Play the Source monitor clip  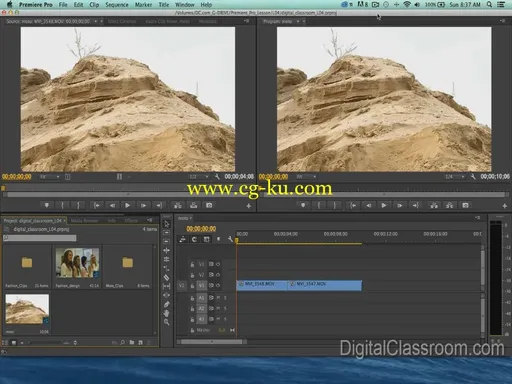(127, 205)
